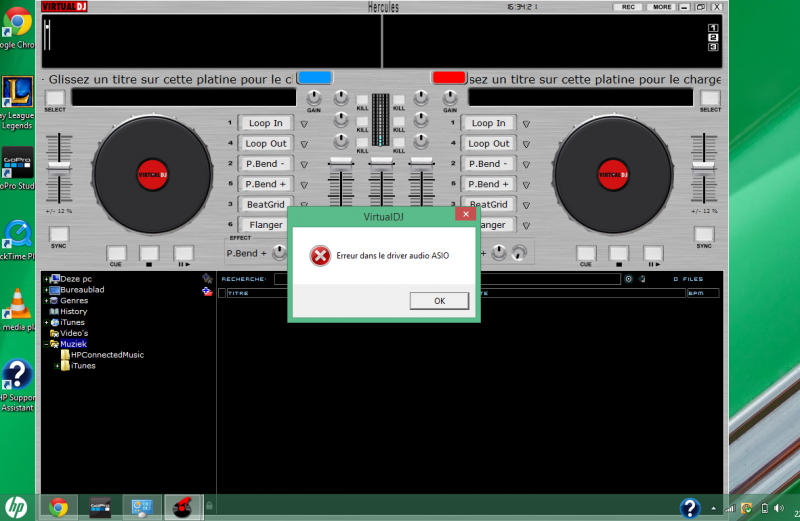The width and height of the screenshot is (800, 521).
Task: Close the VirtualDJ error dialog with X
Action: [465, 214]
